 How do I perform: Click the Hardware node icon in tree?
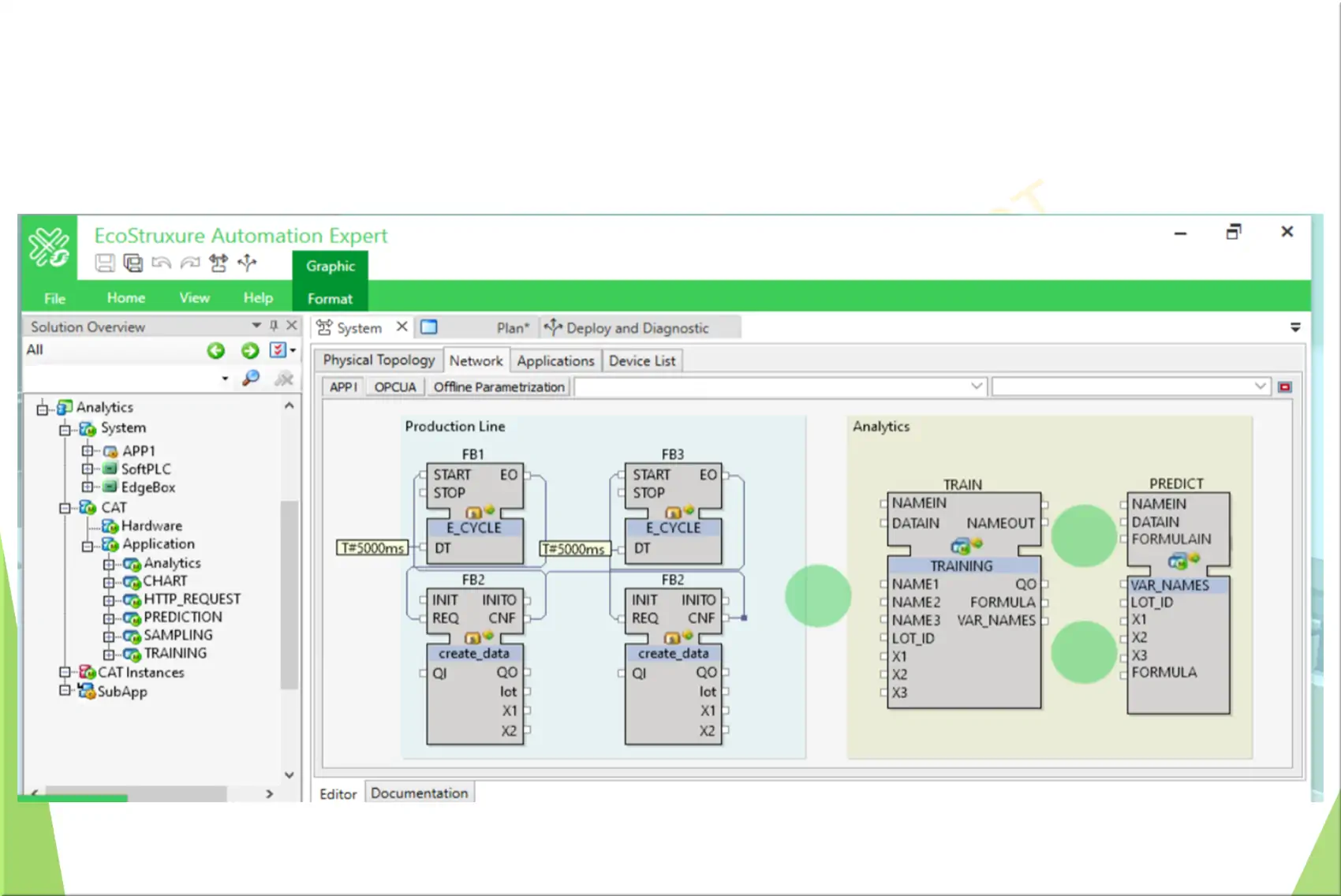(110, 525)
